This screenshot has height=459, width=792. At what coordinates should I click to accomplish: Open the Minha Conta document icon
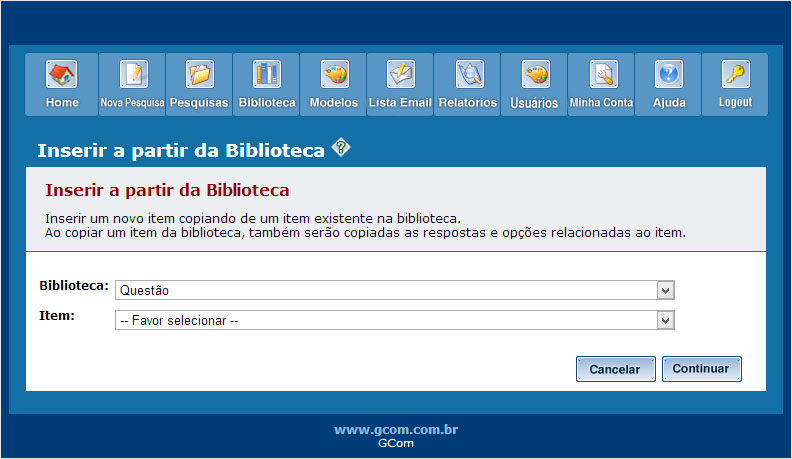(603, 74)
